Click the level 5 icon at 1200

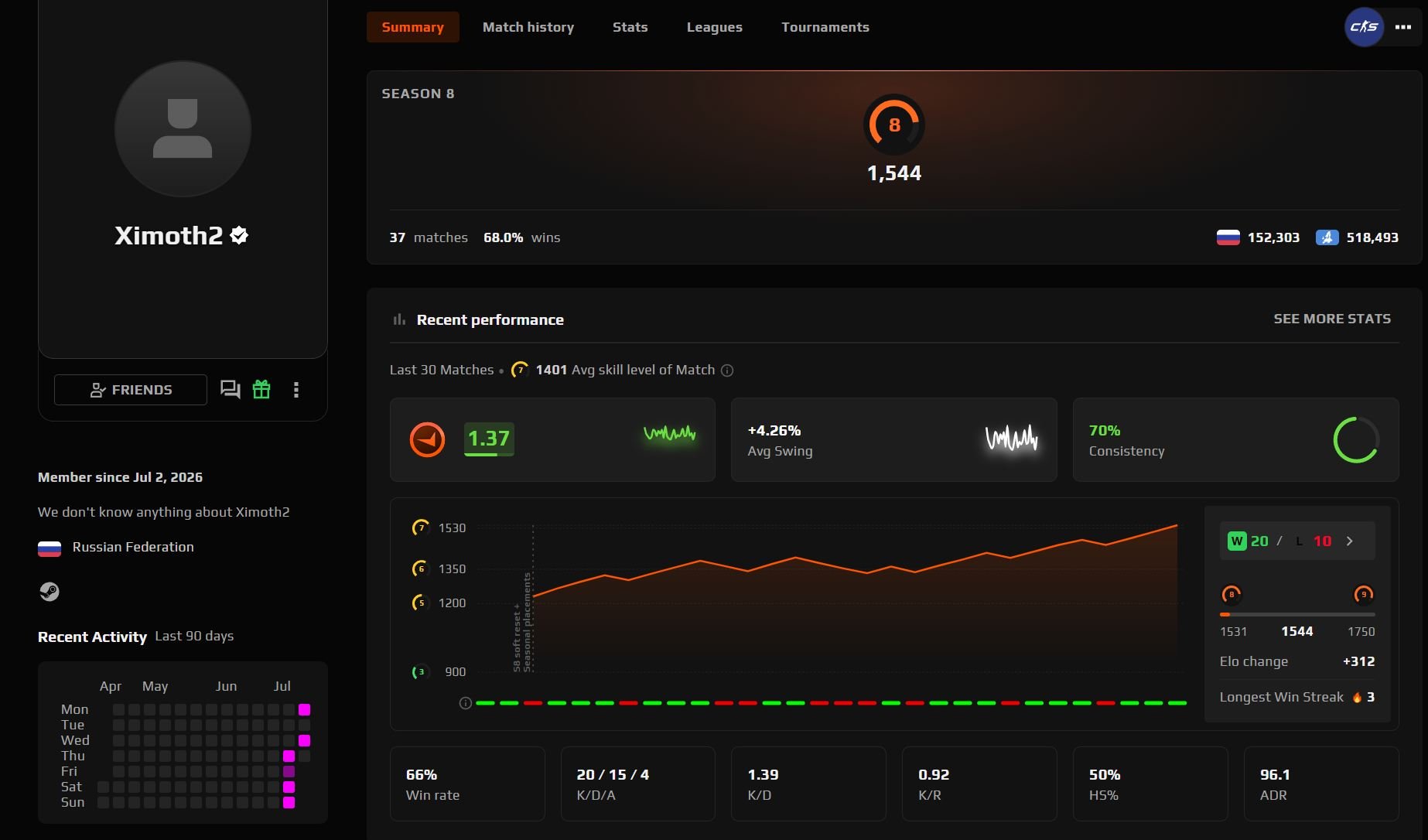click(420, 603)
